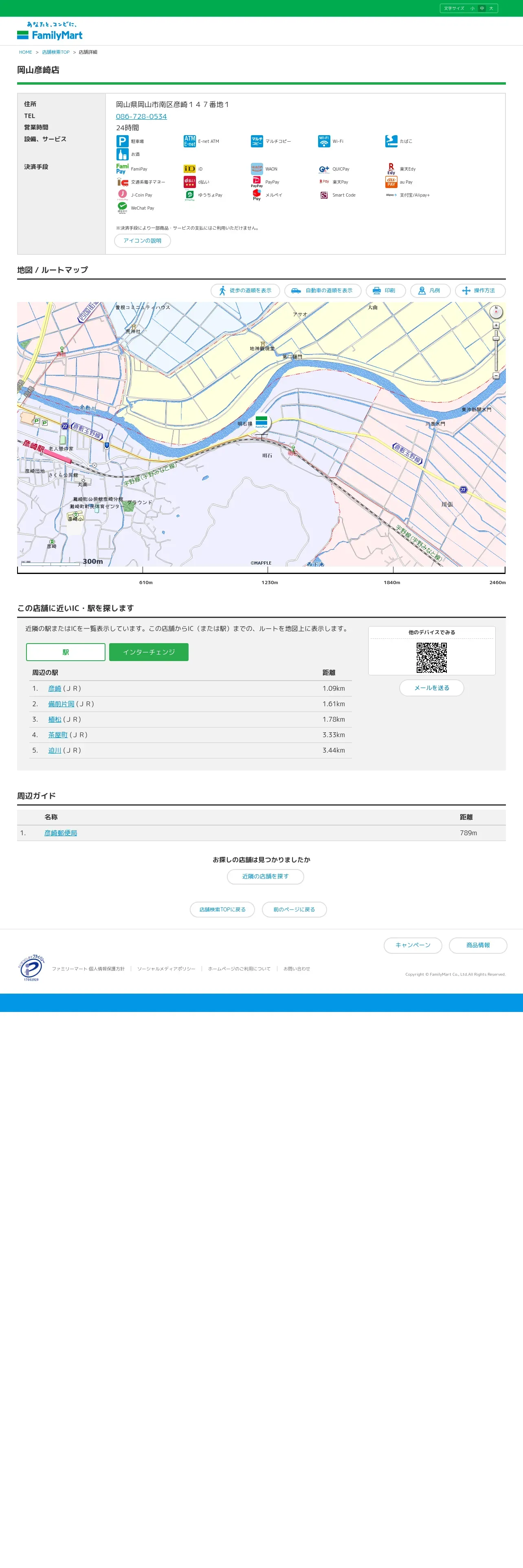Open ファミリーマート 個人情報保護方針 footer link
523x1568 pixels.
click(88, 968)
